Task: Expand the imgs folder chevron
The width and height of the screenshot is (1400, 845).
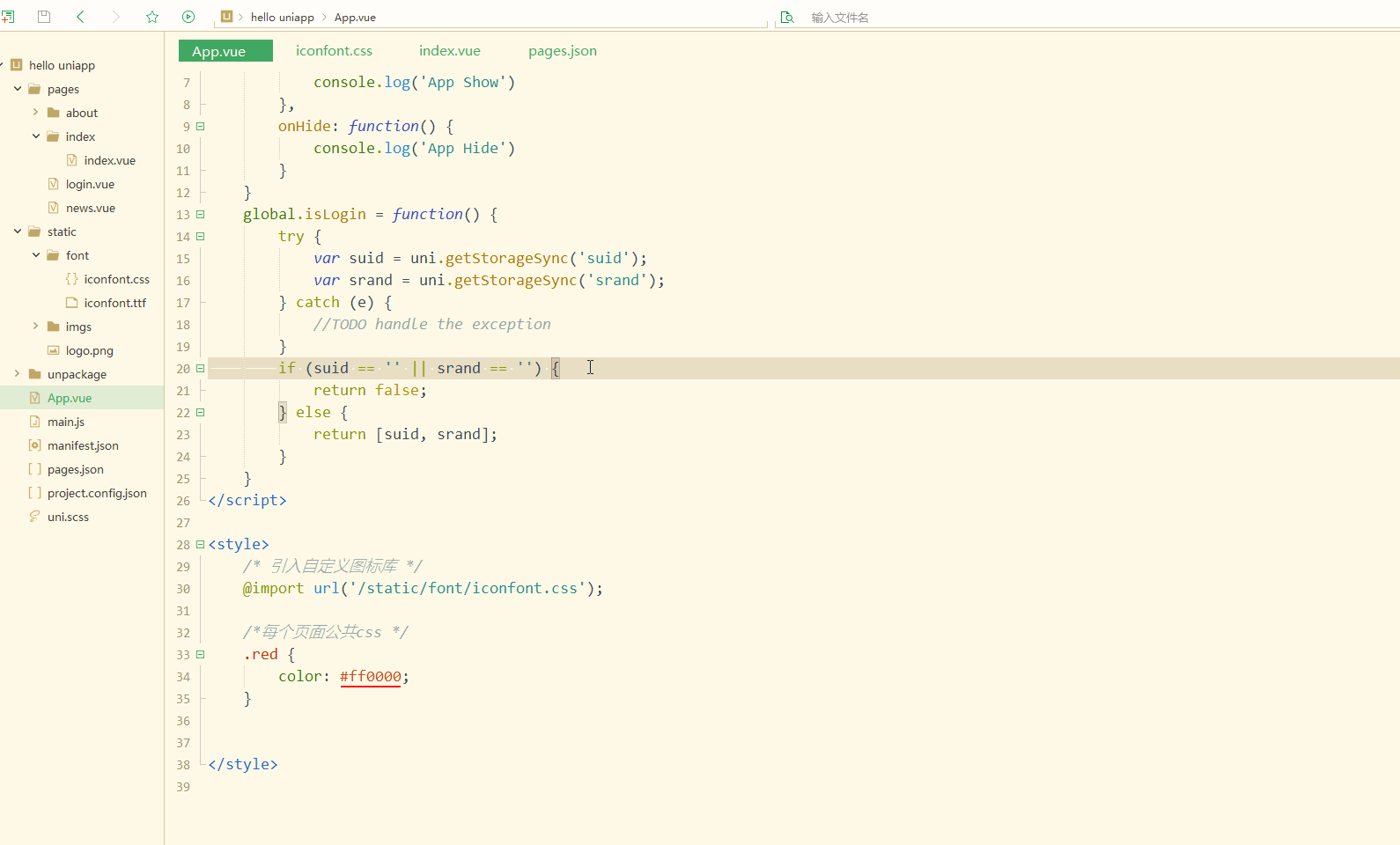Action: click(36, 327)
